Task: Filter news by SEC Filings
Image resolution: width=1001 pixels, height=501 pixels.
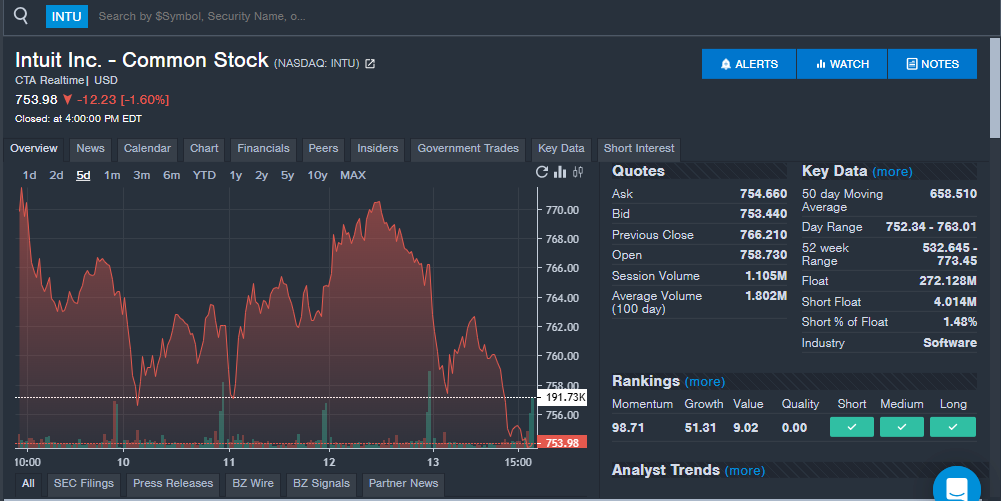Action: [84, 484]
